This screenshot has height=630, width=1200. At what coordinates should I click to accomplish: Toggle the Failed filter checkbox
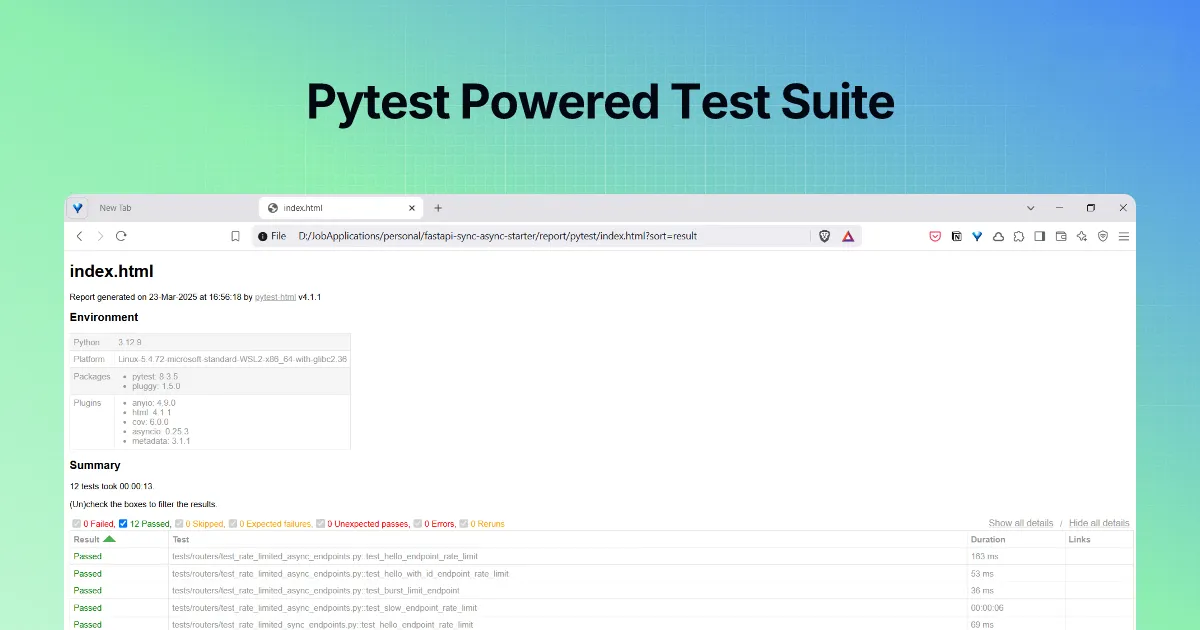76,523
